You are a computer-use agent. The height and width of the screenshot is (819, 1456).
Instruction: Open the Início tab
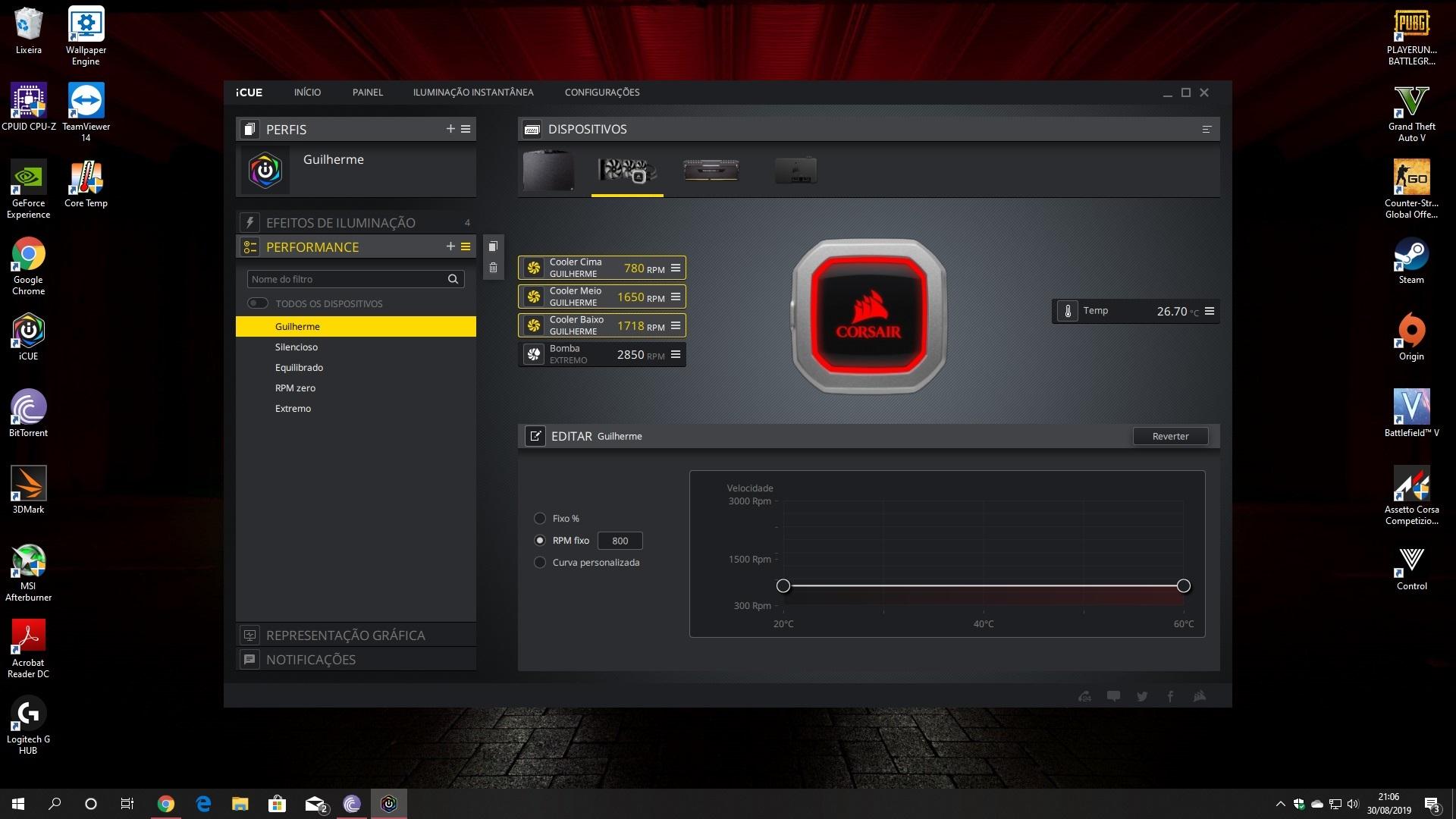(x=307, y=93)
